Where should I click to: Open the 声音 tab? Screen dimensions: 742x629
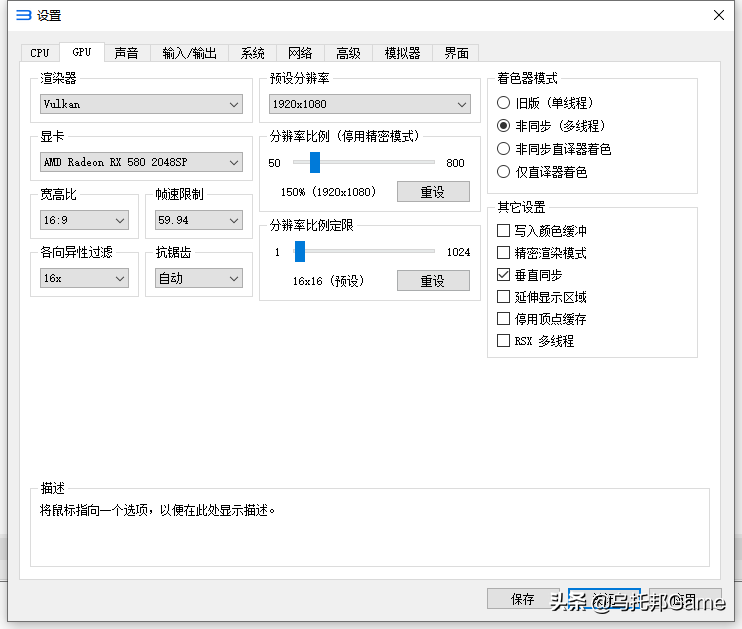click(x=126, y=53)
